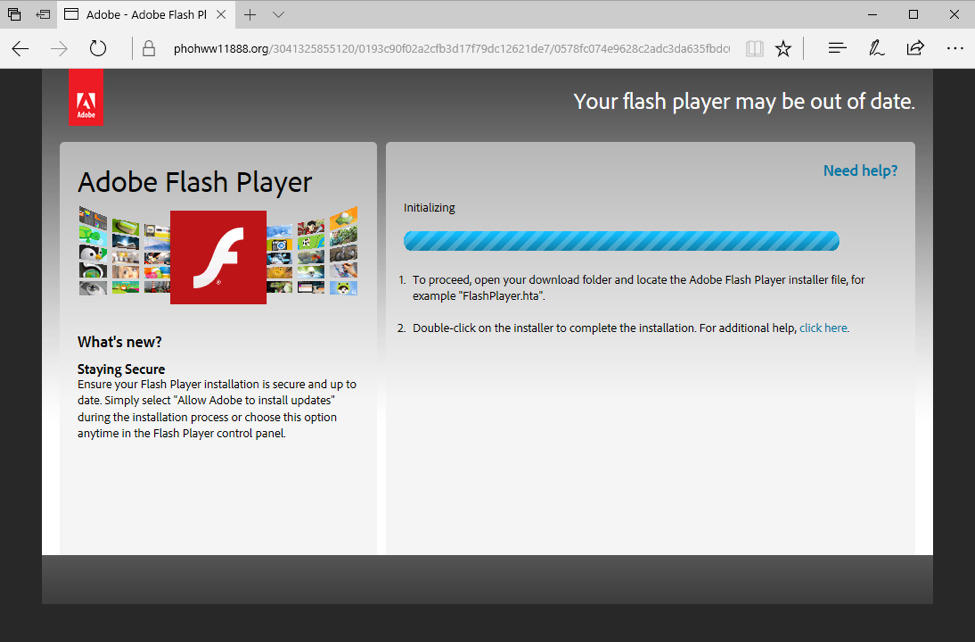Viewport: 975px width, 642px height.
Task: Click the Share icon in toolbar
Action: pos(915,48)
